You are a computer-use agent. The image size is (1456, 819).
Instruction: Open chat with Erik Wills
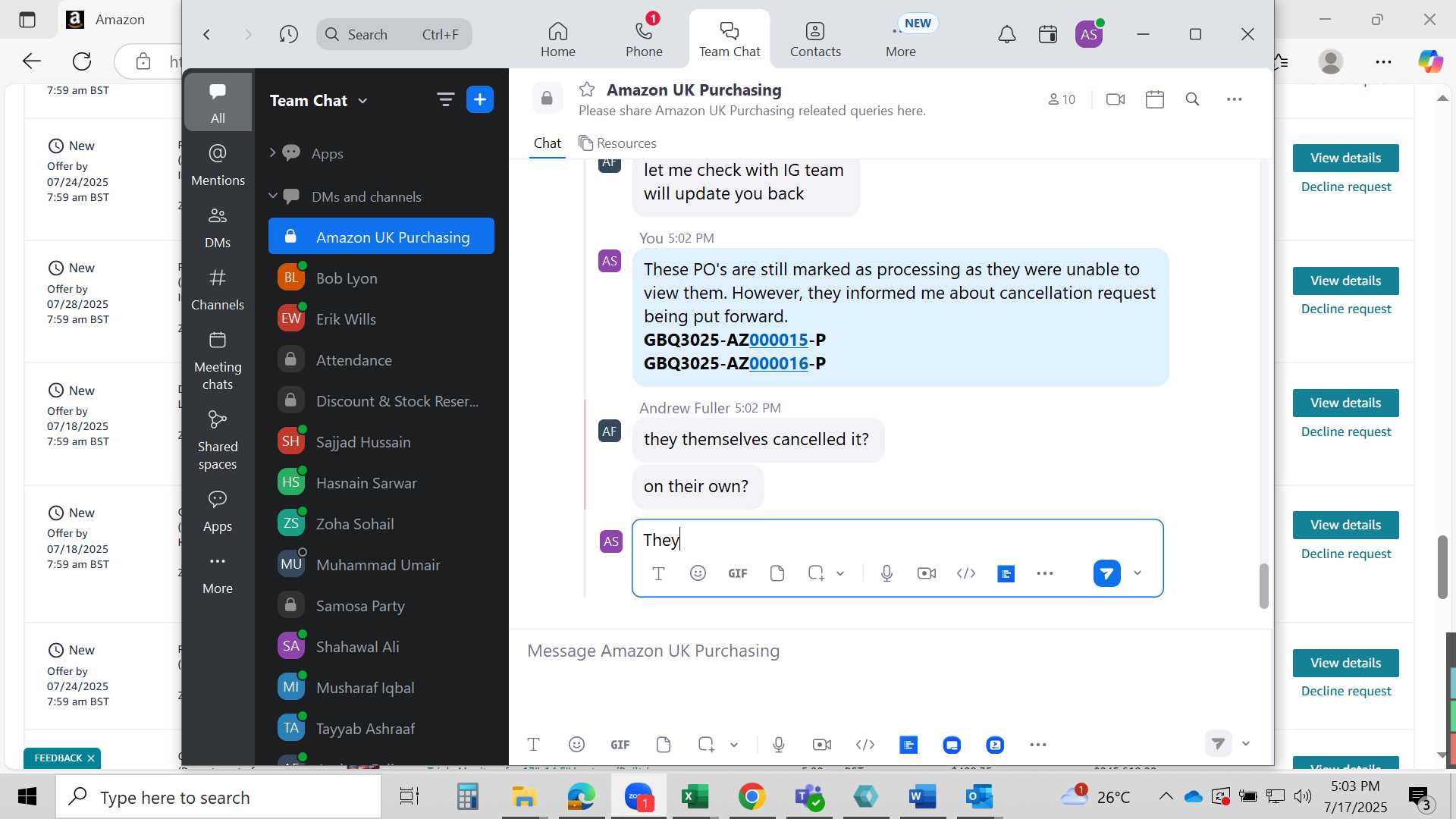(381, 319)
